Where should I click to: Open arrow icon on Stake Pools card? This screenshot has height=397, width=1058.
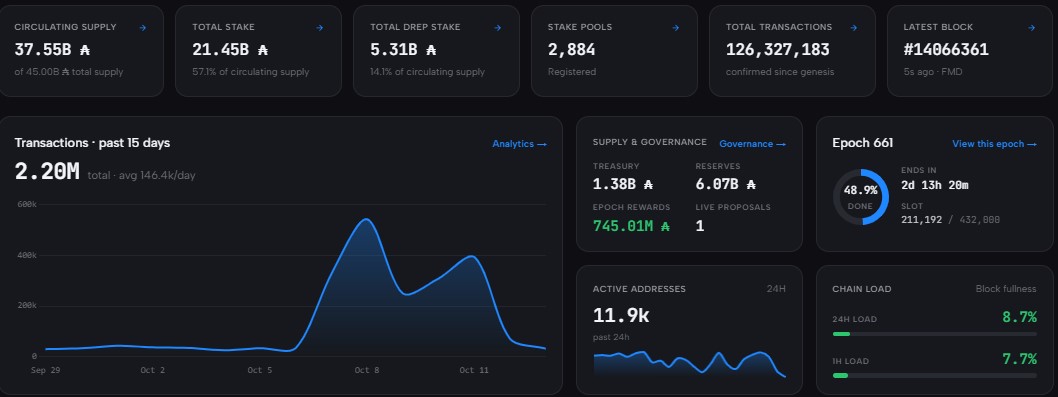click(675, 28)
